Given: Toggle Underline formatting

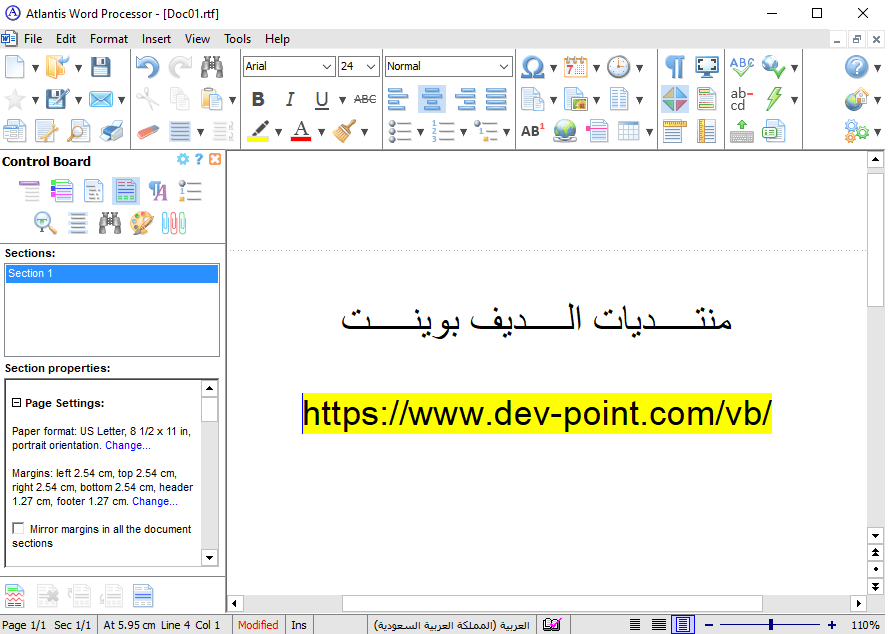Looking at the screenshot, I should click(x=322, y=99).
